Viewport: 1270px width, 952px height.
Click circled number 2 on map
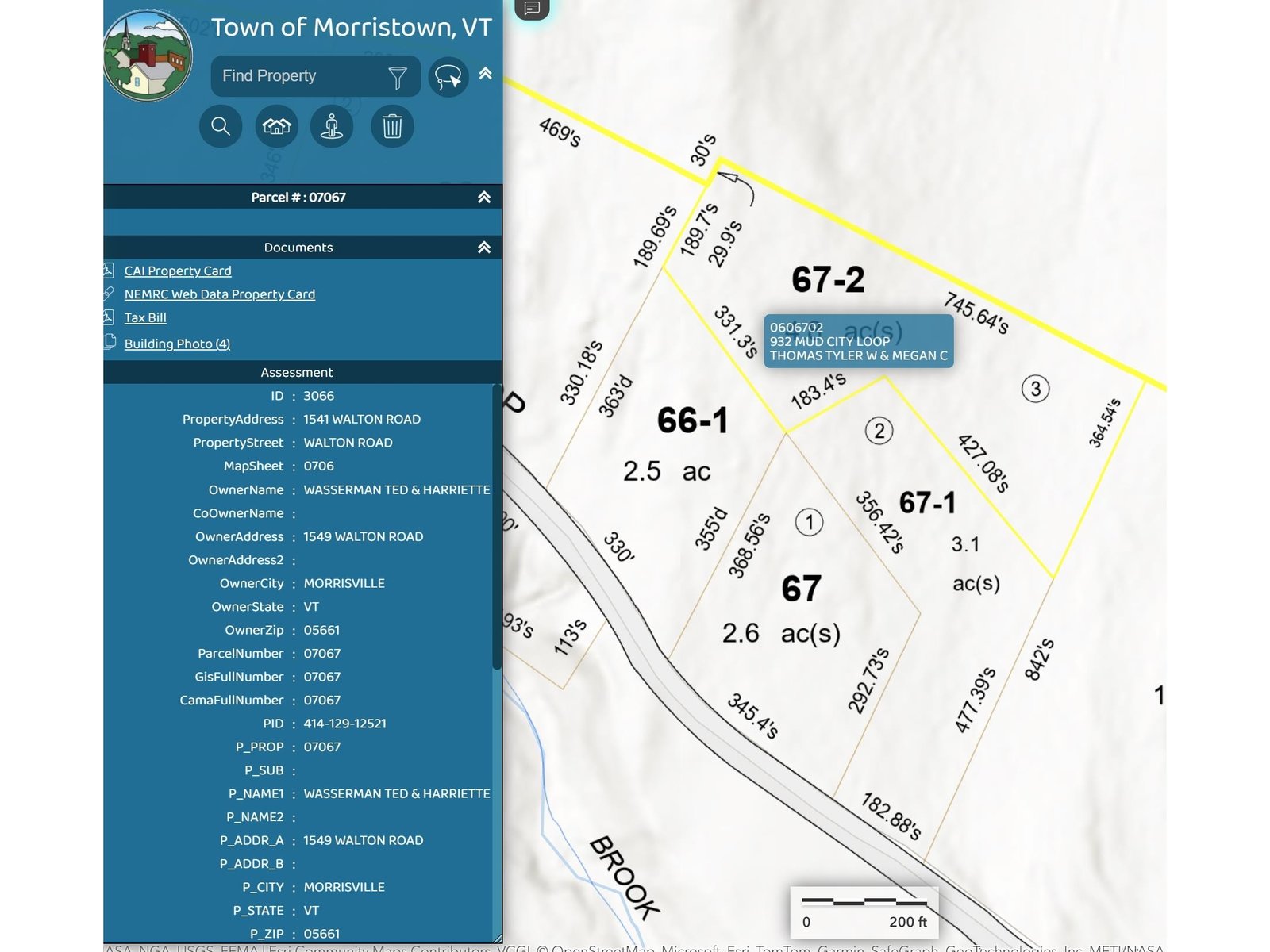(x=879, y=431)
